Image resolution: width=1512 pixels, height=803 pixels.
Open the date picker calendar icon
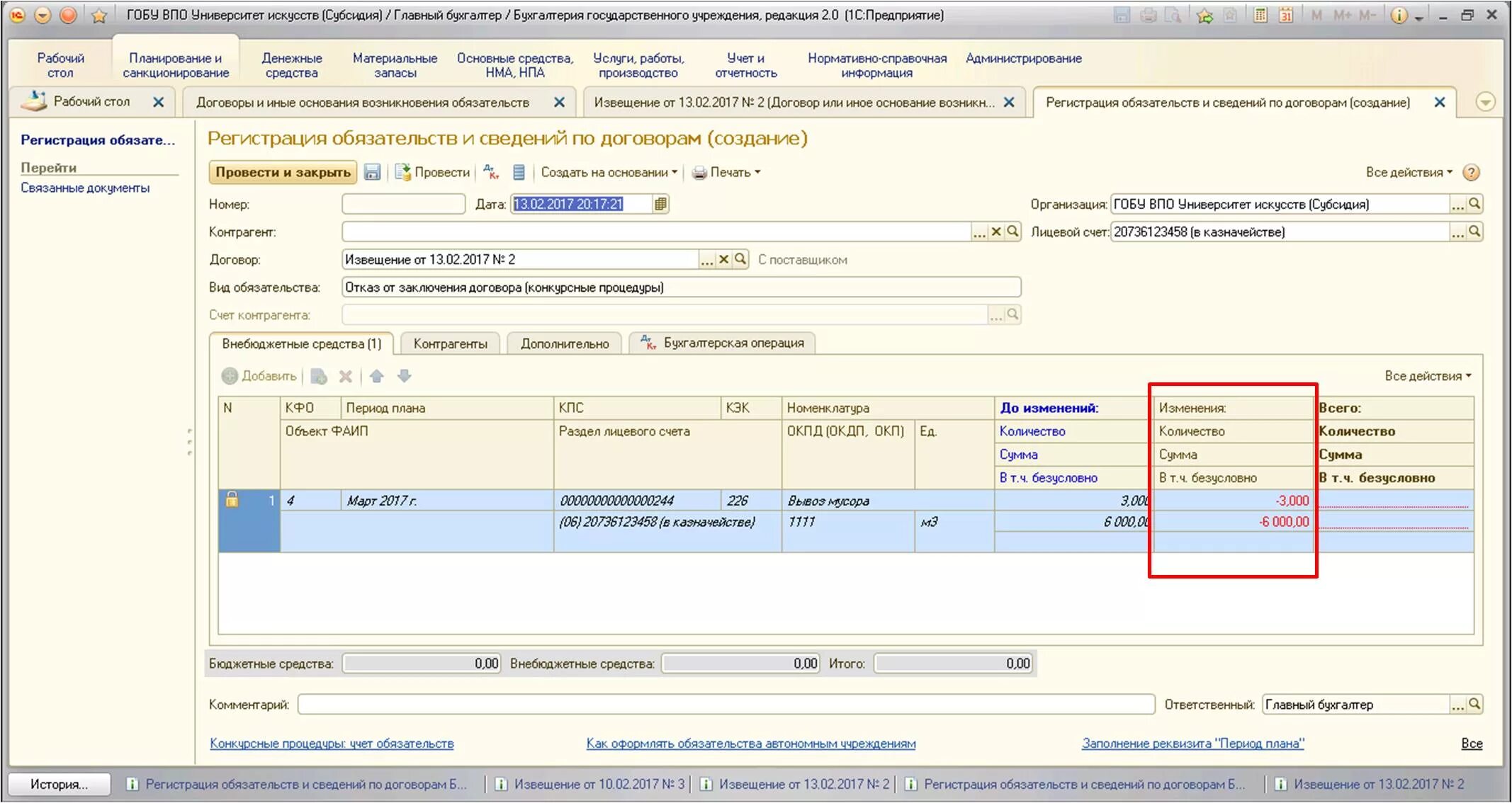(660, 204)
